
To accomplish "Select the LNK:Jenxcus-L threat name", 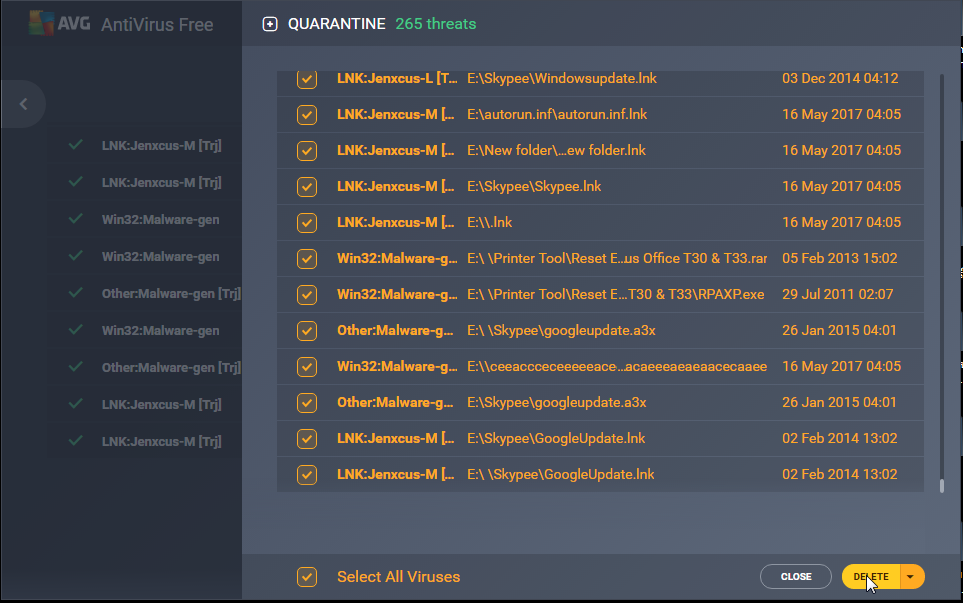I will (x=397, y=79).
